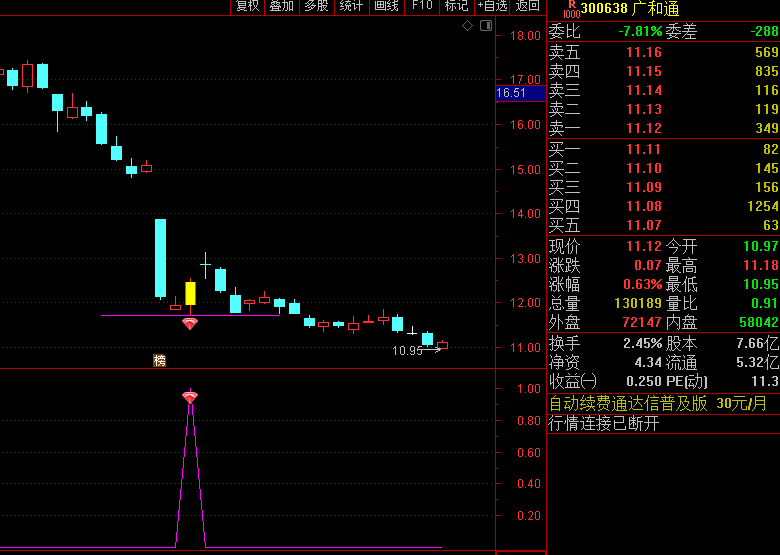Click the 涨幅 value 0.63%
Image resolution: width=780 pixels, height=555 pixels.
[643, 284]
